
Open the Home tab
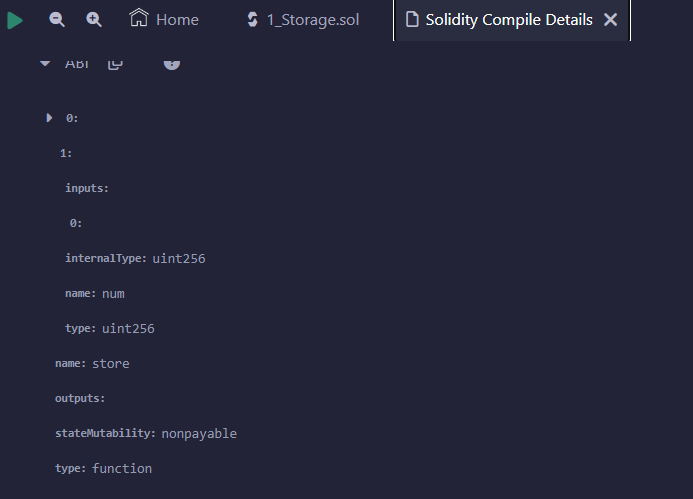(x=164, y=19)
